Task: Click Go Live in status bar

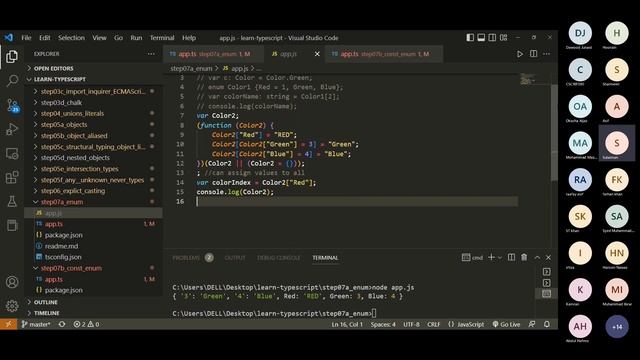Action: click(506, 324)
